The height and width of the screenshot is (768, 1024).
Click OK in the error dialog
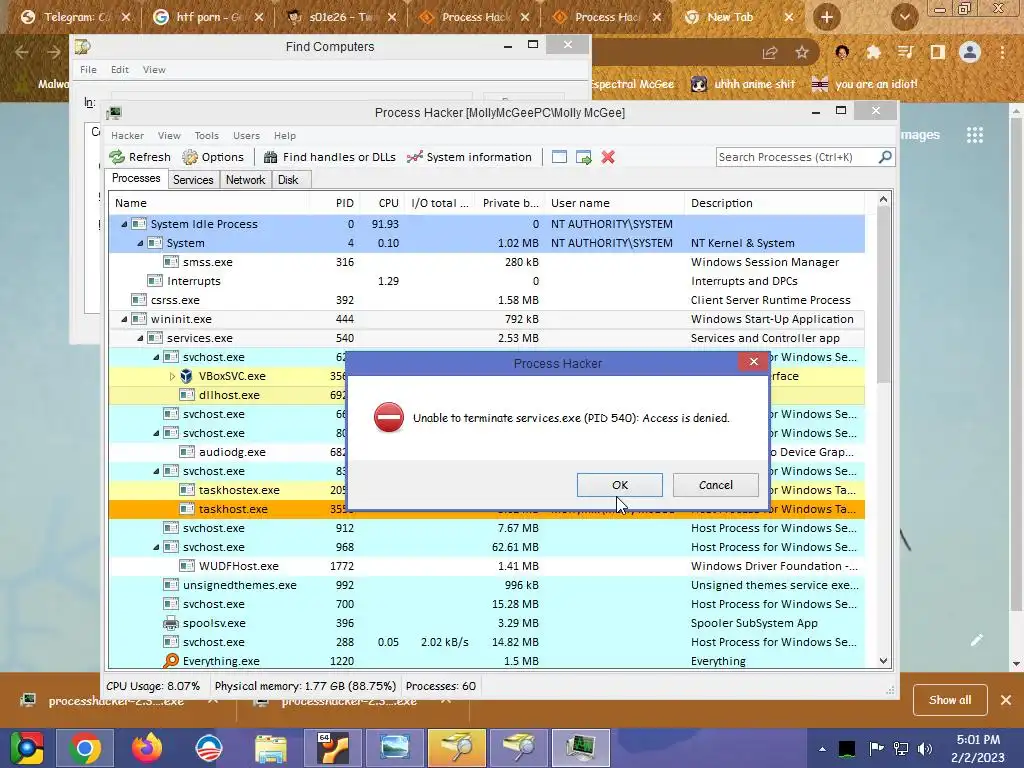(620, 485)
